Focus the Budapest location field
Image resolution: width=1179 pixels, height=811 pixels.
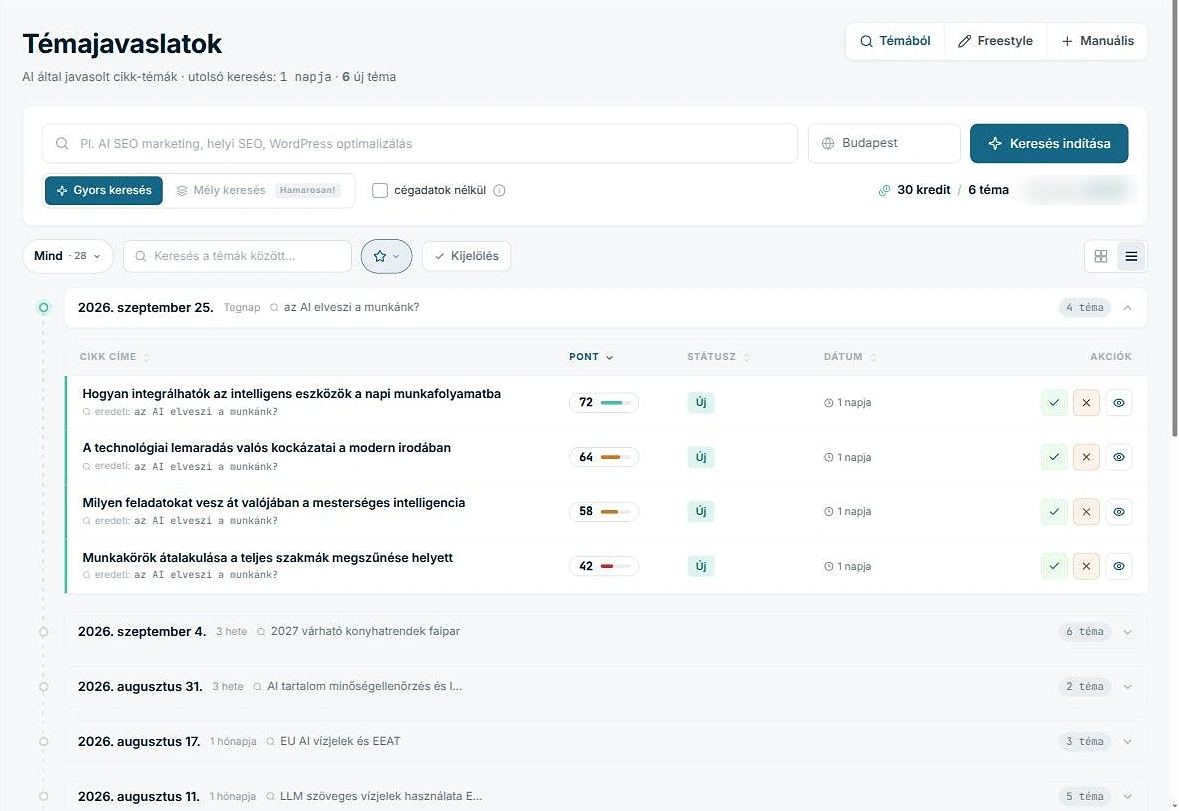coord(884,144)
